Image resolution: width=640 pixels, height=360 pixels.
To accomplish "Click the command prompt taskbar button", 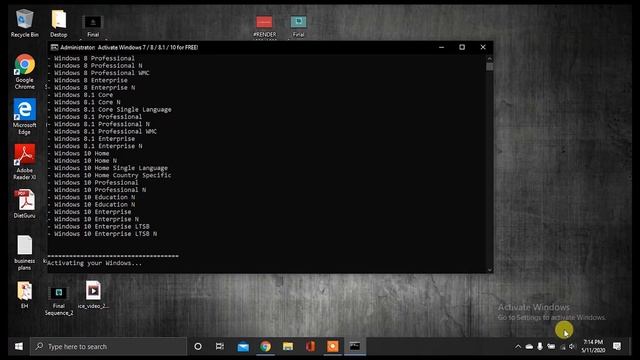I will 355,347.
